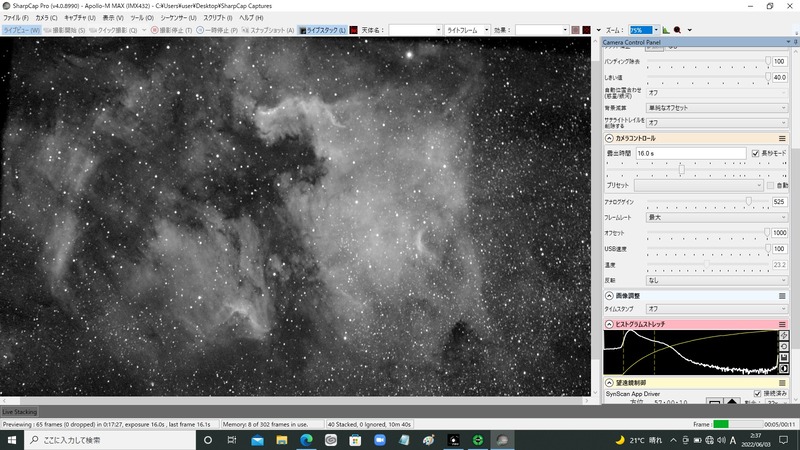Open the キャプチャ (U) menu
800x450 pixels.
pyautogui.click(x=80, y=18)
